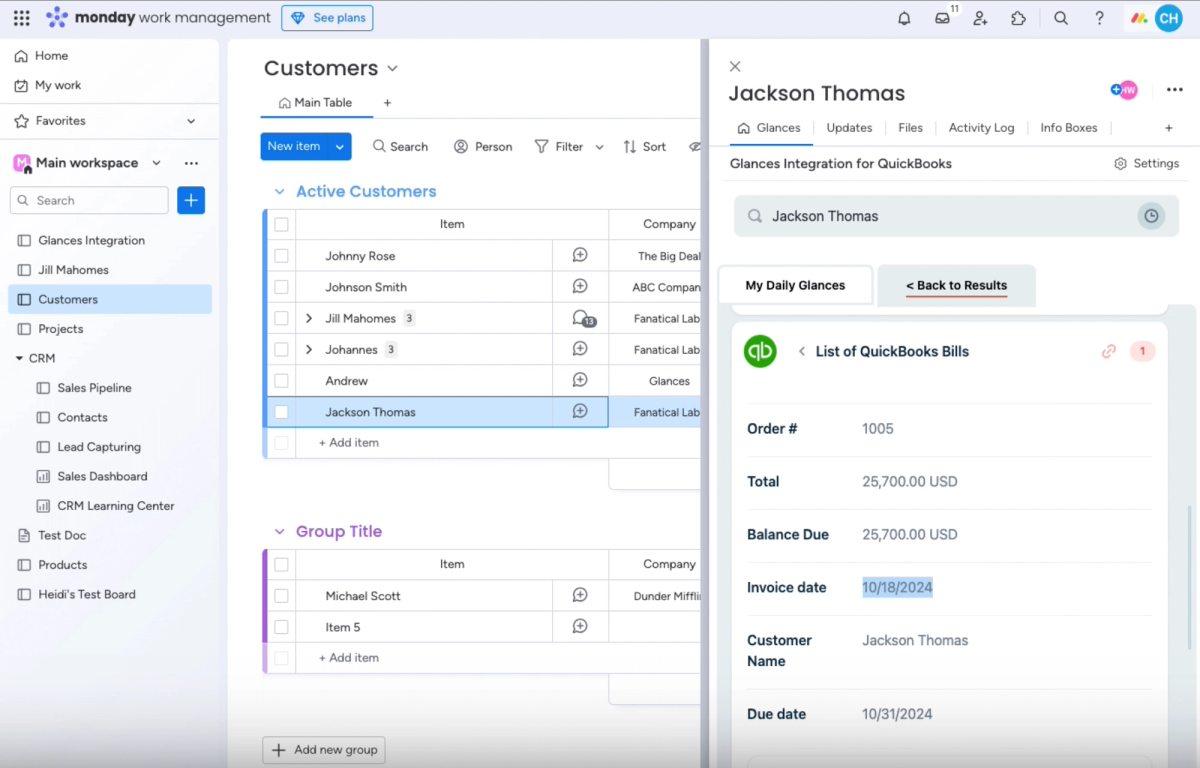Collapse the Active Customers group
The height and width of the screenshot is (768, 1200).
point(279,191)
